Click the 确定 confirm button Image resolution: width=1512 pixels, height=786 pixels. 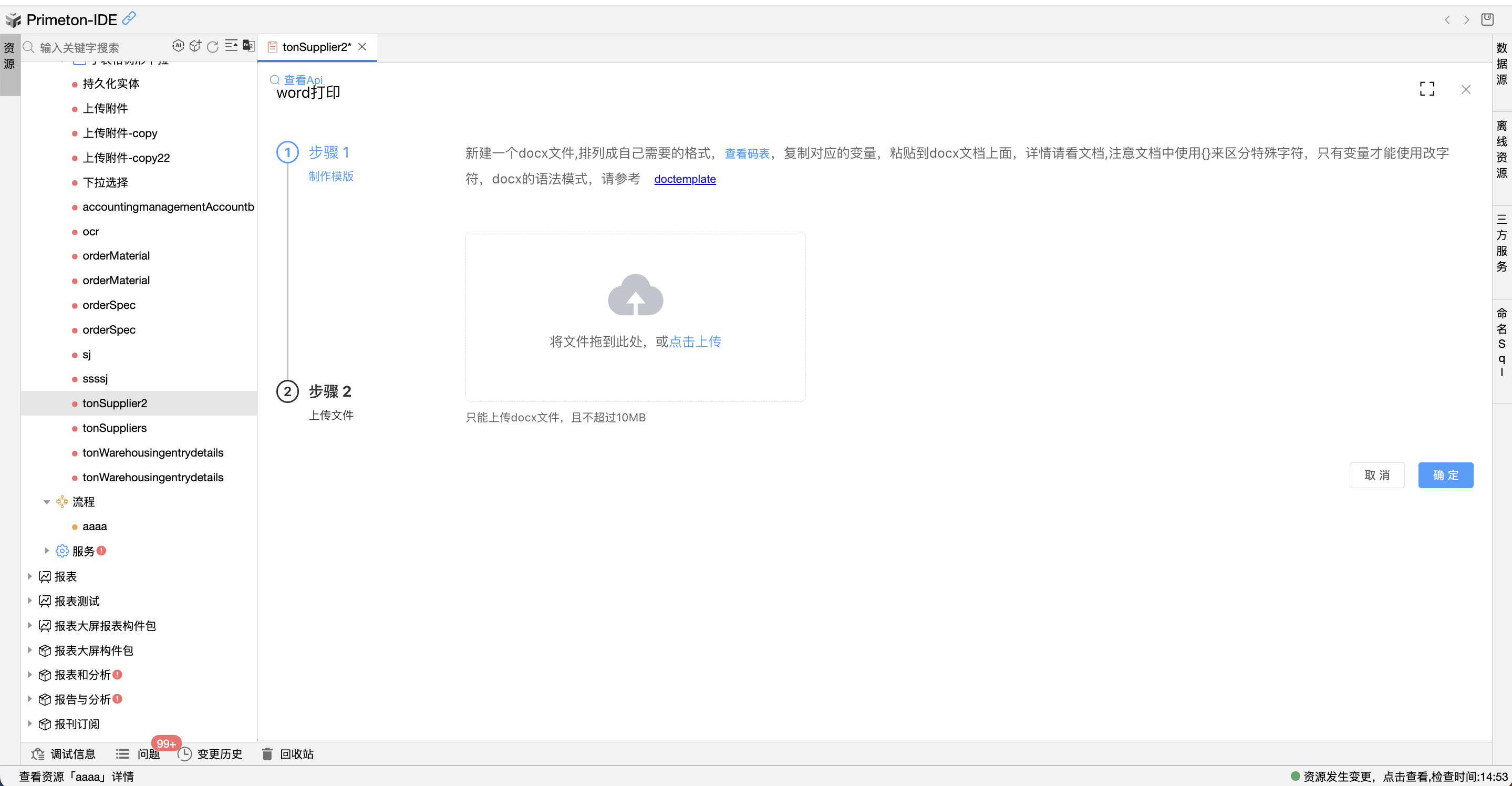1446,475
